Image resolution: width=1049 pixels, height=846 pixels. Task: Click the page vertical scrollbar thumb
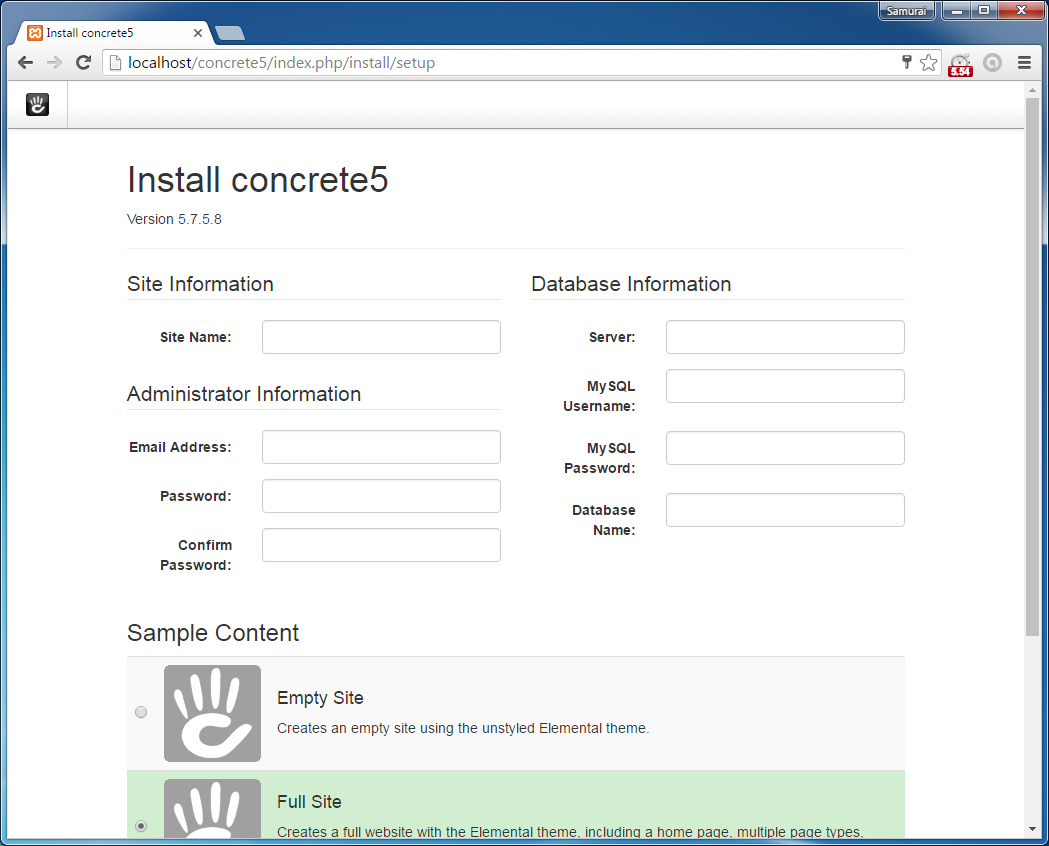point(1032,366)
